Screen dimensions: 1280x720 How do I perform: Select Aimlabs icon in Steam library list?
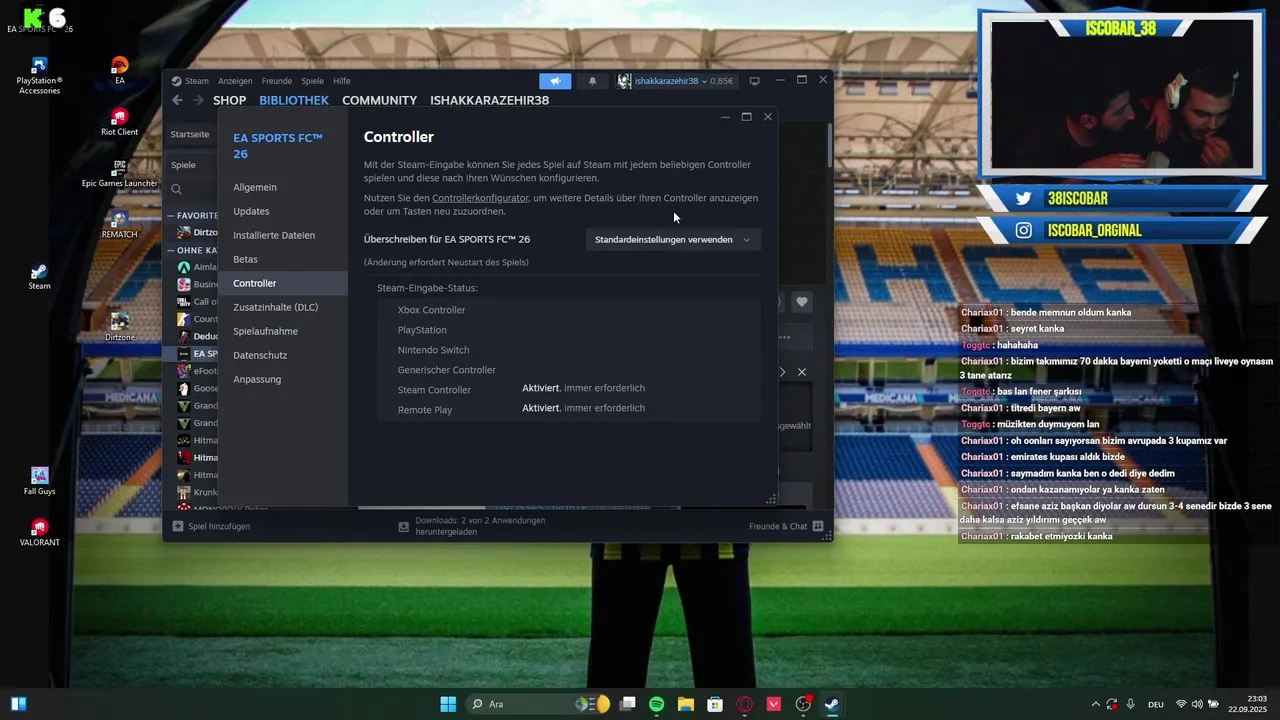(x=184, y=267)
